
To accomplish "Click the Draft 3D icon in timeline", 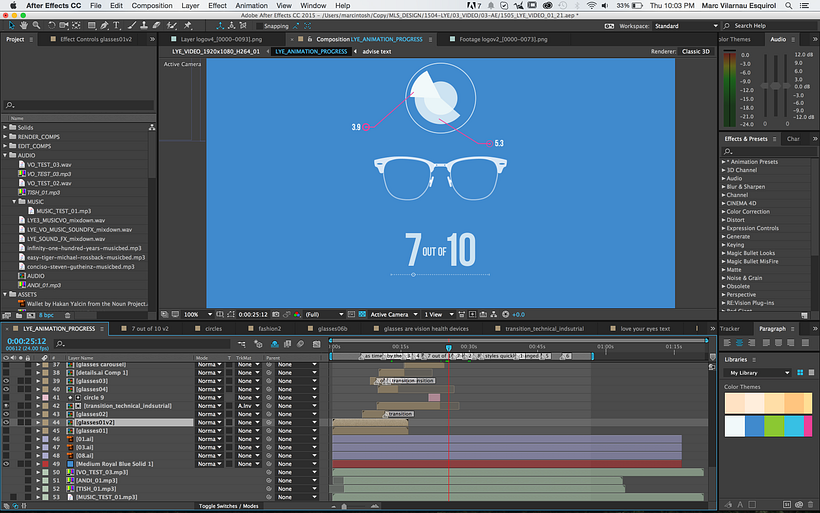I will pyautogui.click(x=258, y=344).
